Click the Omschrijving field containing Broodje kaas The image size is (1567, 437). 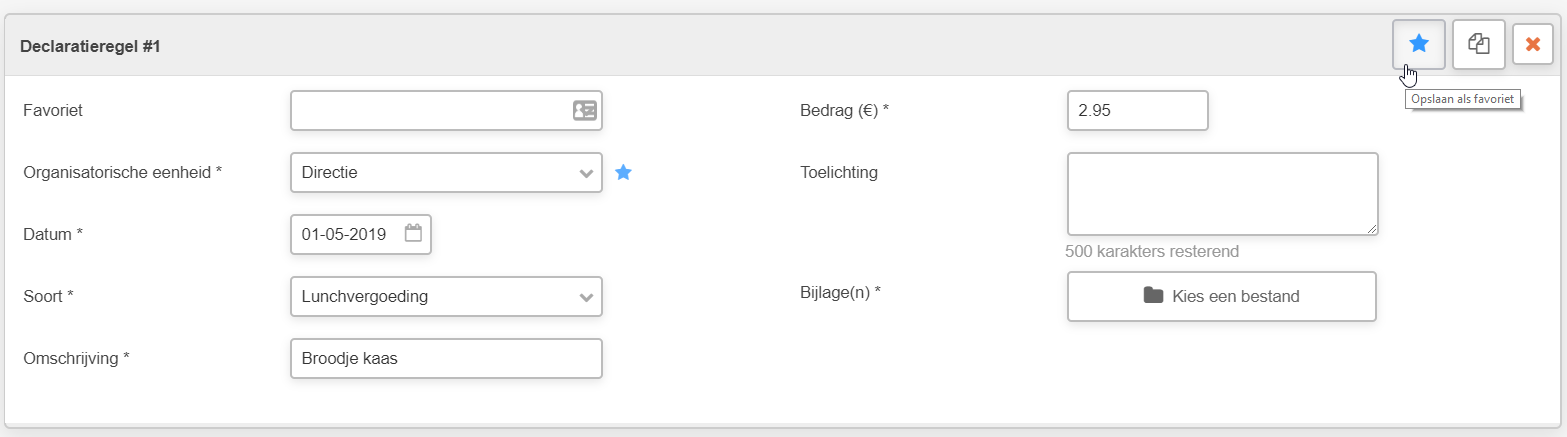447,358
